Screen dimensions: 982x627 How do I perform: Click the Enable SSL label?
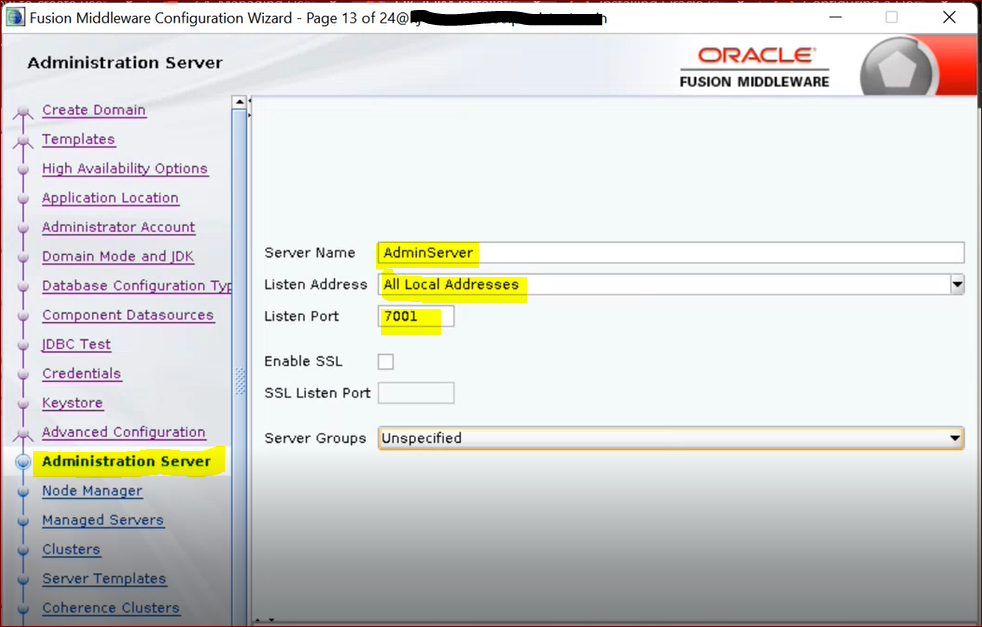[303, 361]
